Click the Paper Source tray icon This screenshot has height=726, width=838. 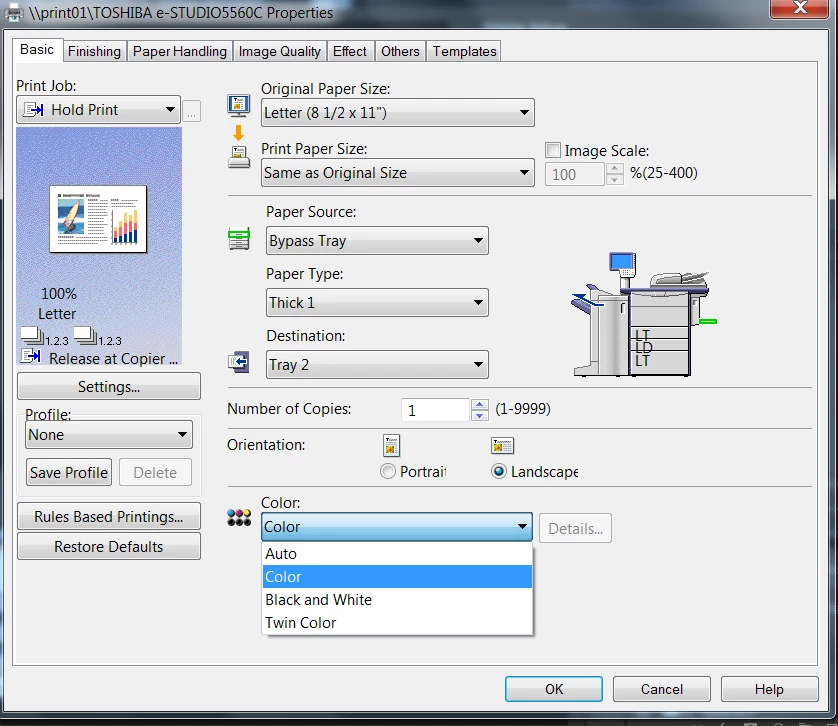(239, 239)
